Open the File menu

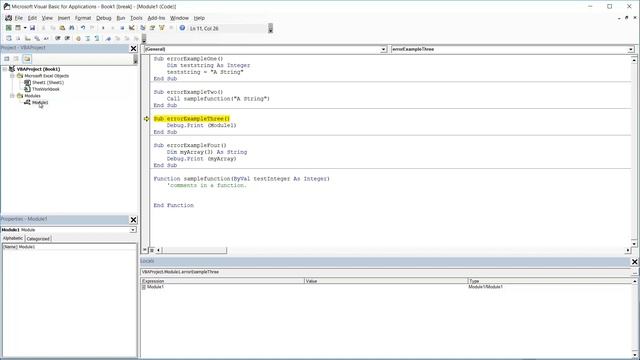[x=19, y=18]
